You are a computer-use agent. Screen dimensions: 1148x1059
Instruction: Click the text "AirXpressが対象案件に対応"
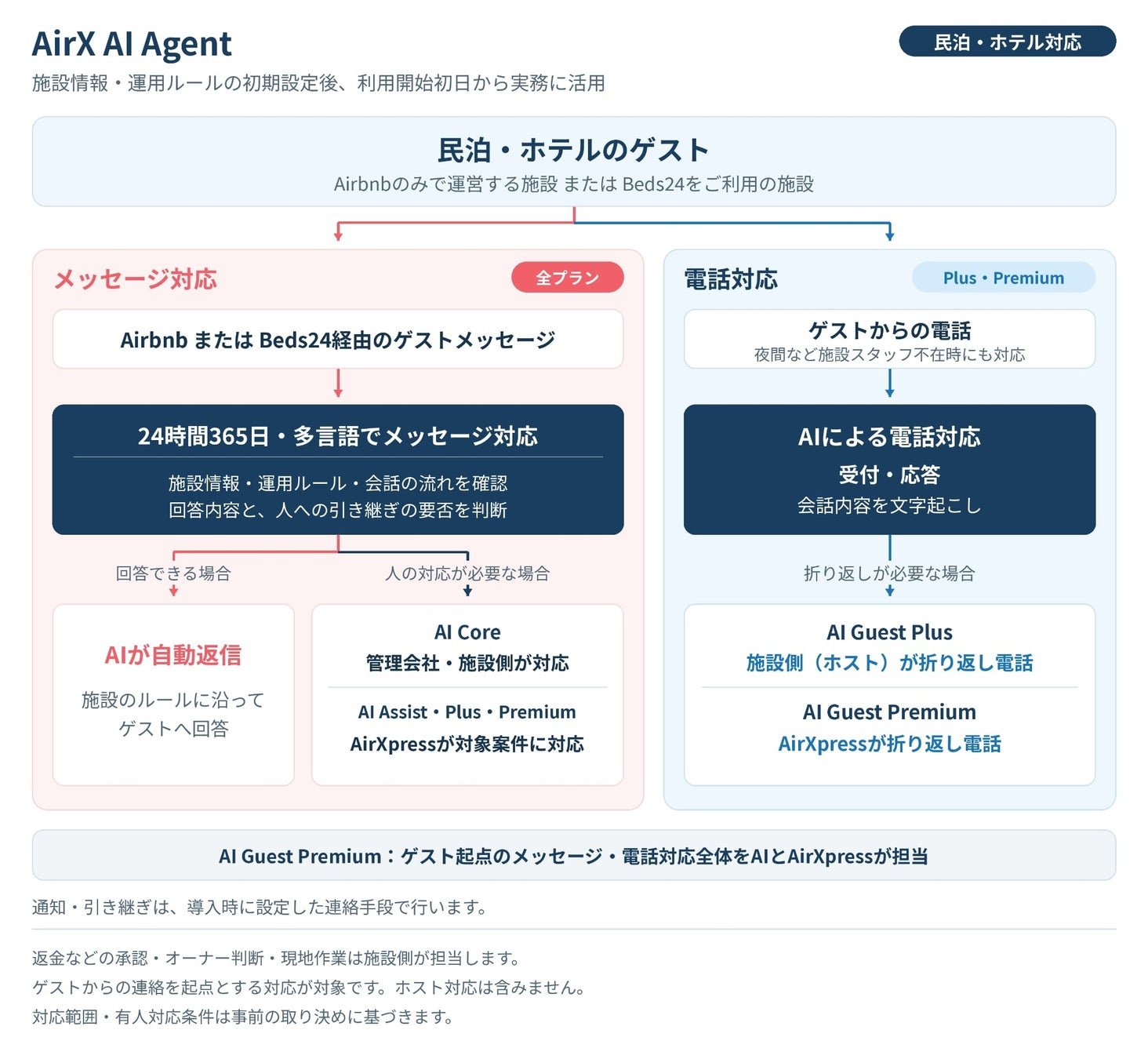467,744
